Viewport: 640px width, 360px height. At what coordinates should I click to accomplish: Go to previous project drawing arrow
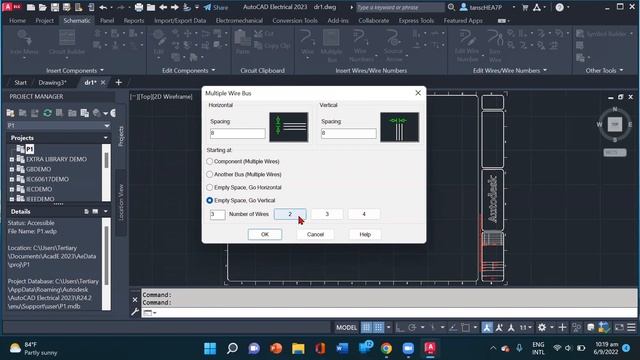click(163, 7)
